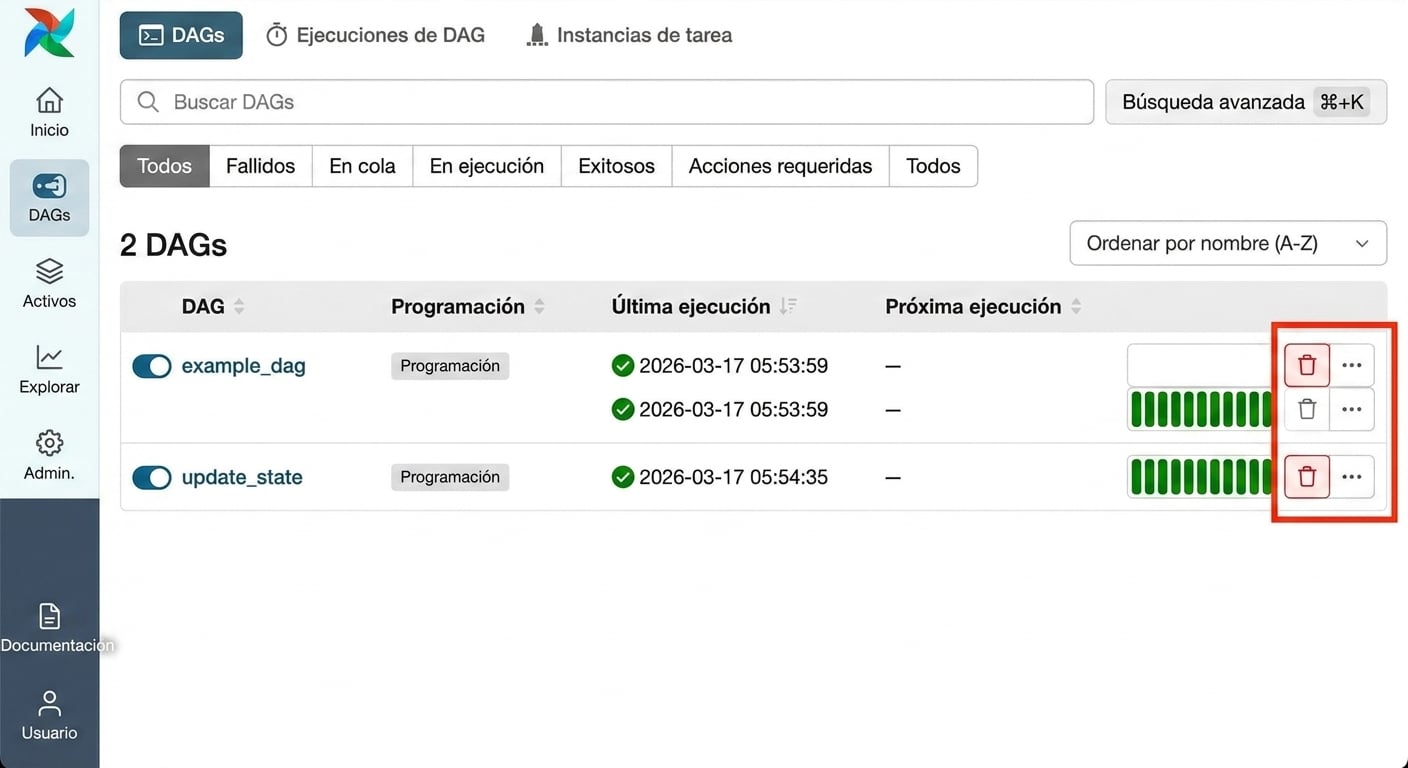Open the example_dag link
The image size is (1408, 768).
[243, 366]
